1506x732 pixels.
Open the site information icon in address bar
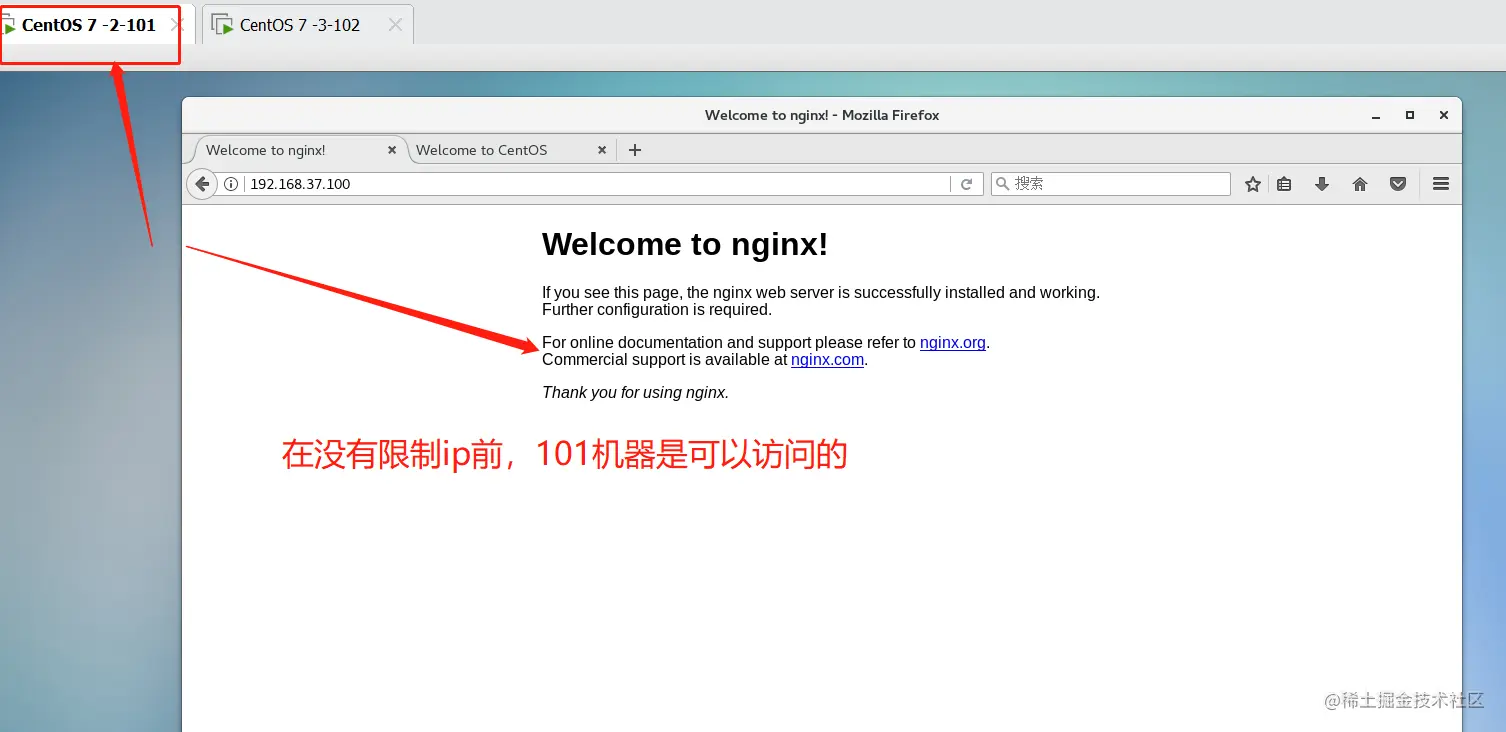(231, 183)
